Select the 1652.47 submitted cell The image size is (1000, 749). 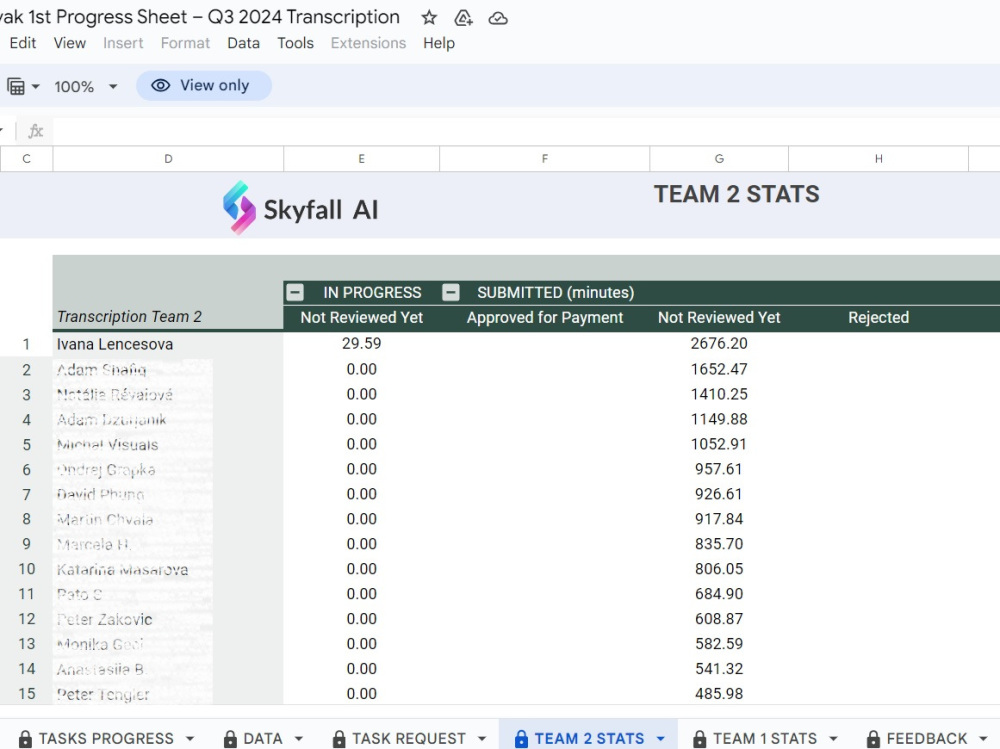[719, 369]
